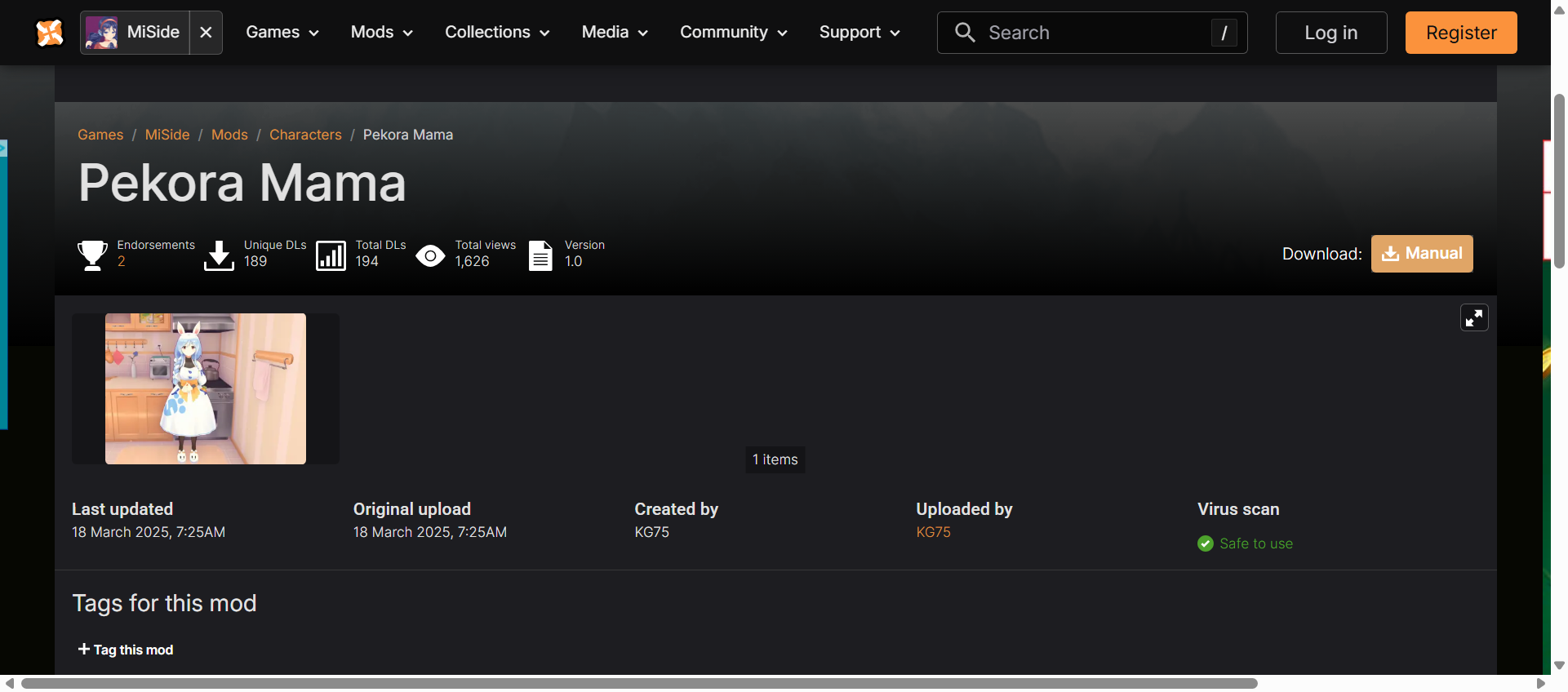This screenshot has height=692, width=1568.
Task: Start Manual download of the mod
Action: coord(1422,254)
